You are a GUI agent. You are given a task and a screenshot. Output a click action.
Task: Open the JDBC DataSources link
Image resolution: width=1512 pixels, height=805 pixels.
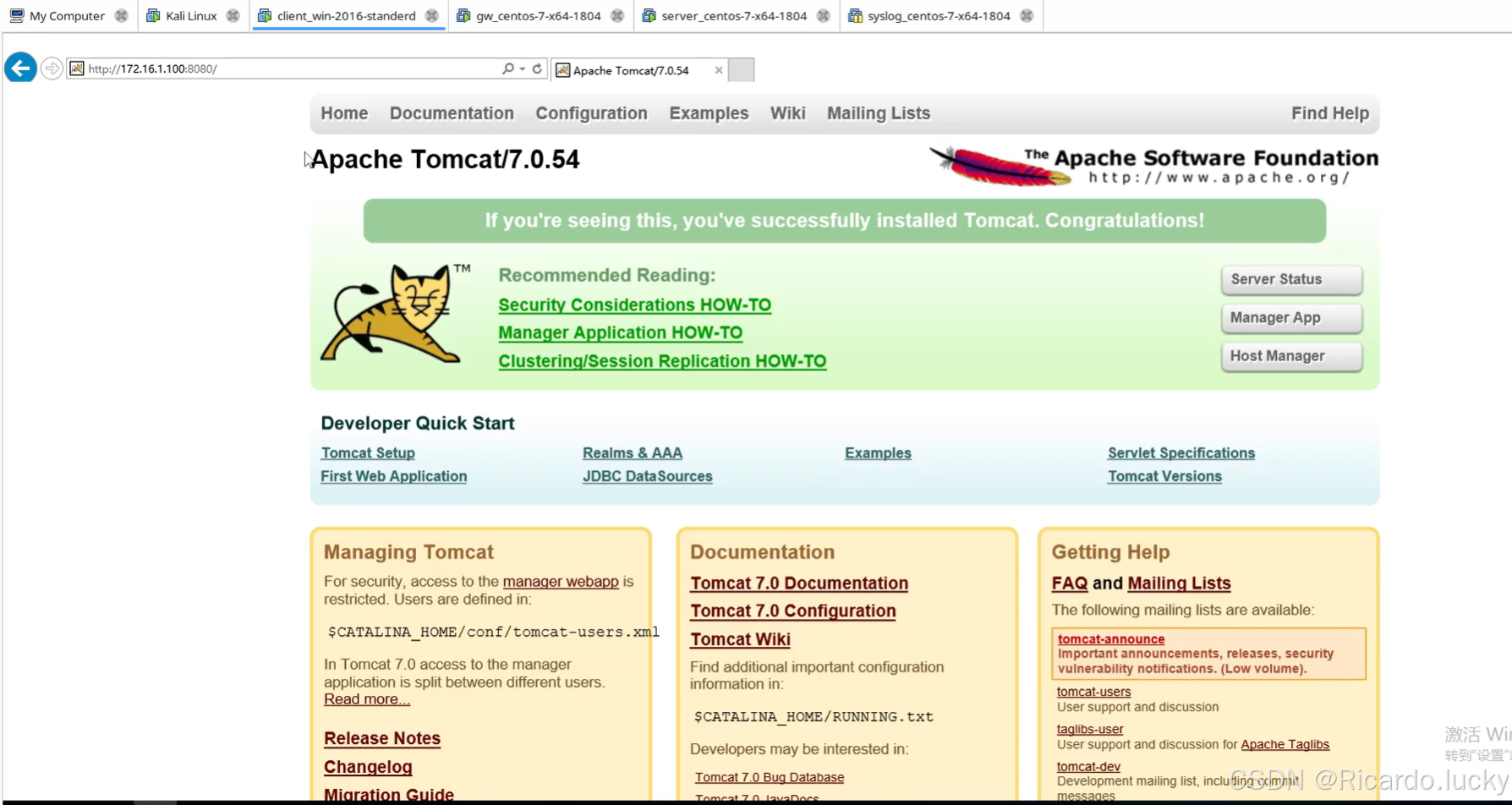(647, 476)
